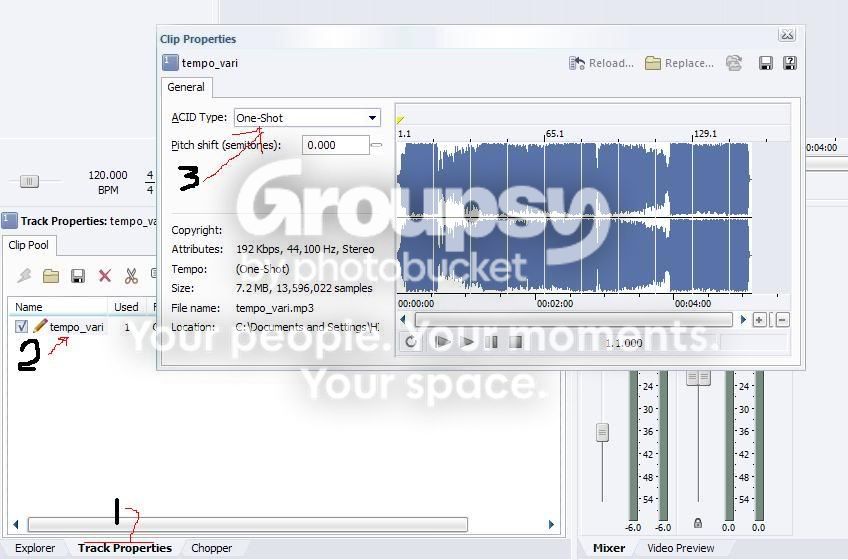Zoom out waveform with minus button
The height and width of the screenshot is (560, 848).
pos(782,320)
